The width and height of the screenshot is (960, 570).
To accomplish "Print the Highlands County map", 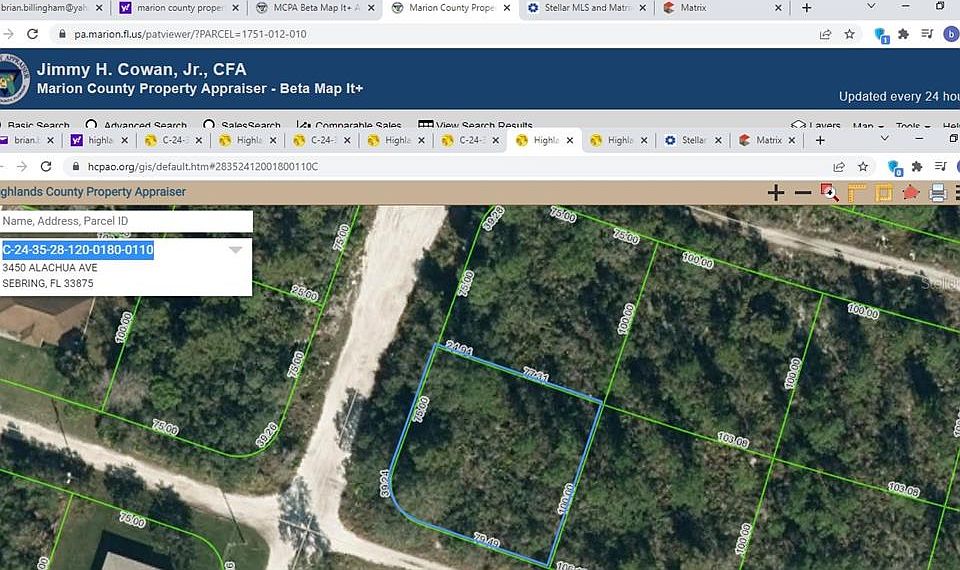I will (x=938, y=193).
